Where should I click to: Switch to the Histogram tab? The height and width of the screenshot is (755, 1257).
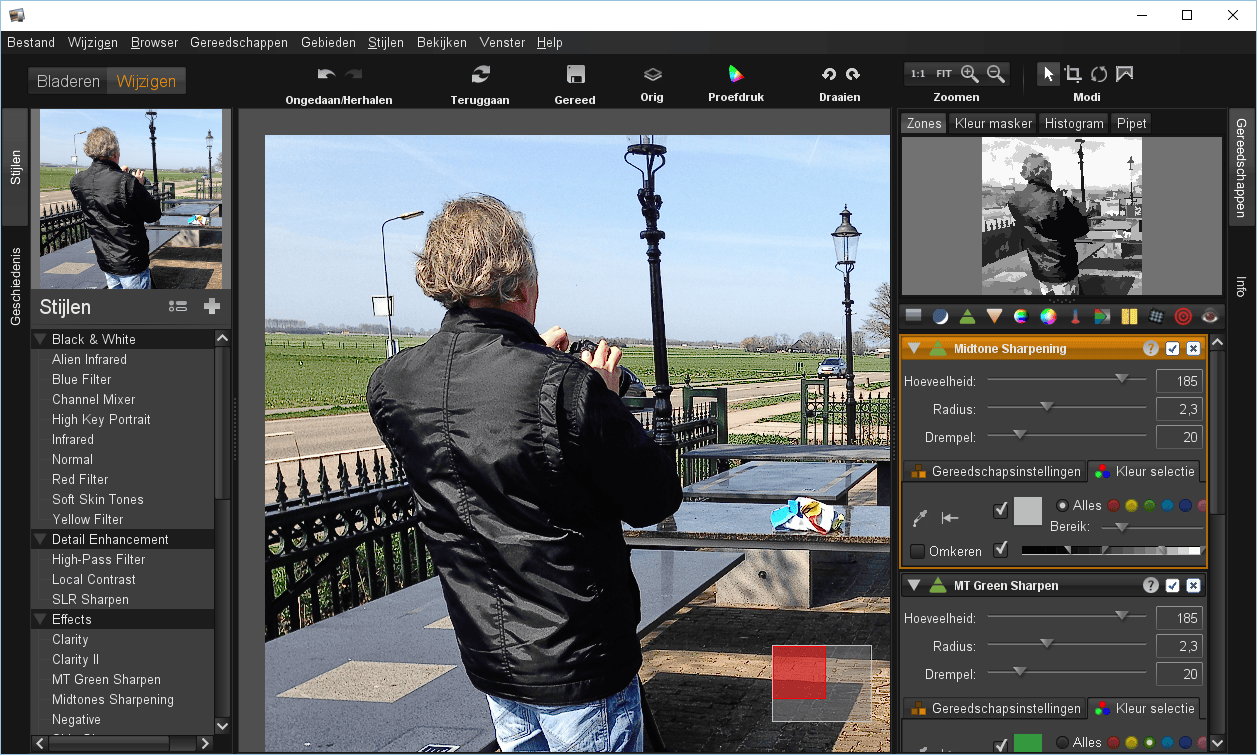[1074, 123]
